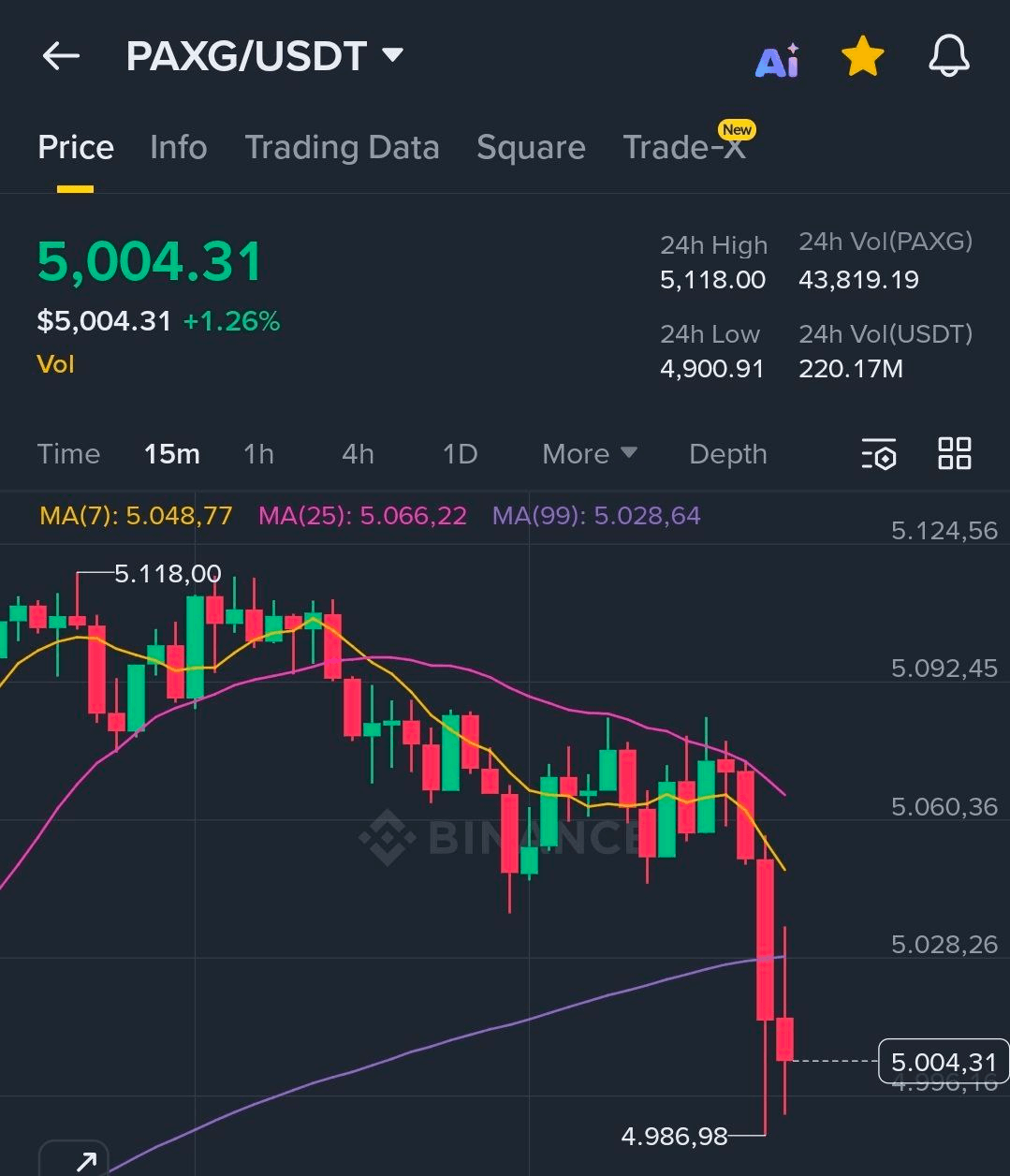Image resolution: width=1010 pixels, height=1176 pixels.
Task: Open the Trade-X tab
Action: click(684, 147)
